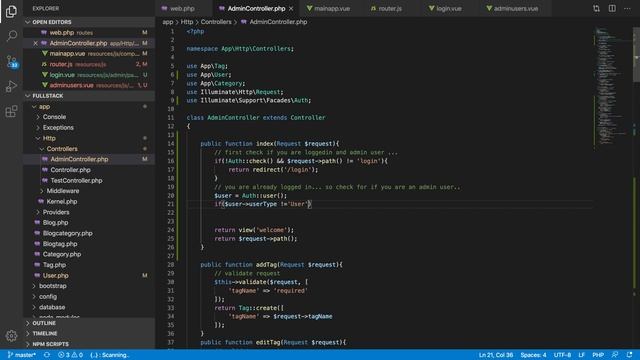Open the Extensions view icon

[11, 111]
